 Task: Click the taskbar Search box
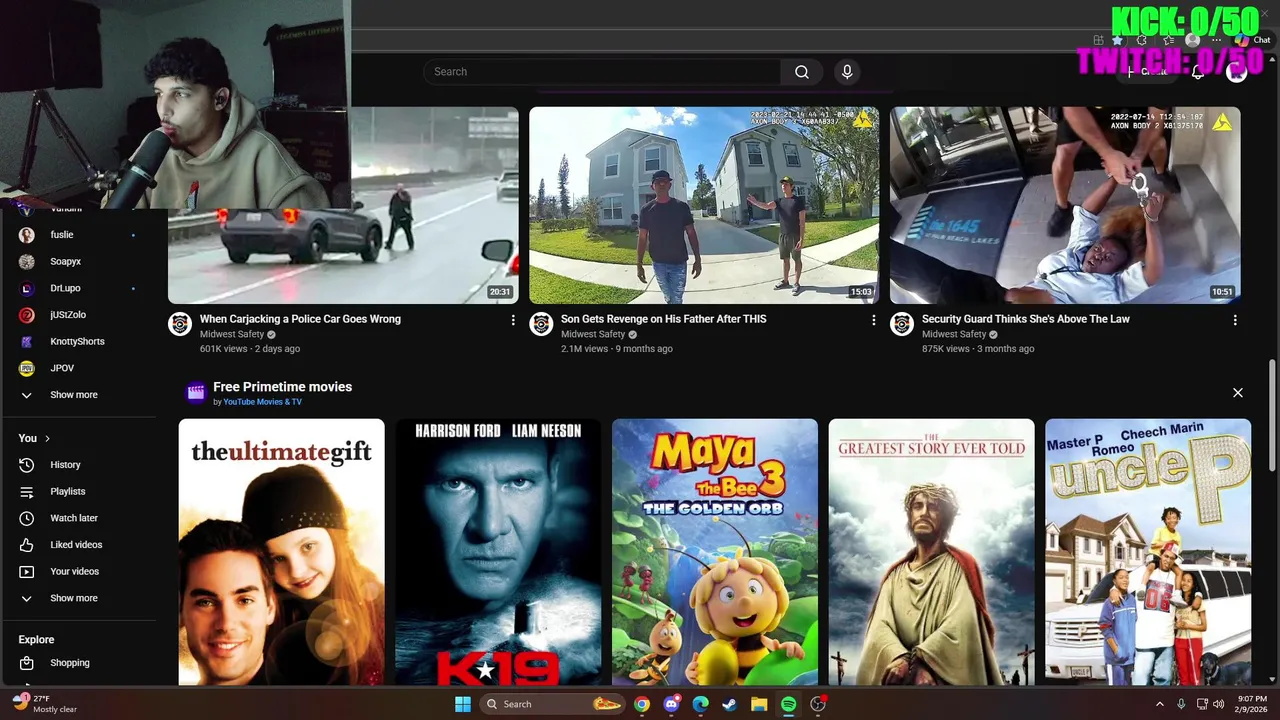pyautogui.click(x=552, y=704)
